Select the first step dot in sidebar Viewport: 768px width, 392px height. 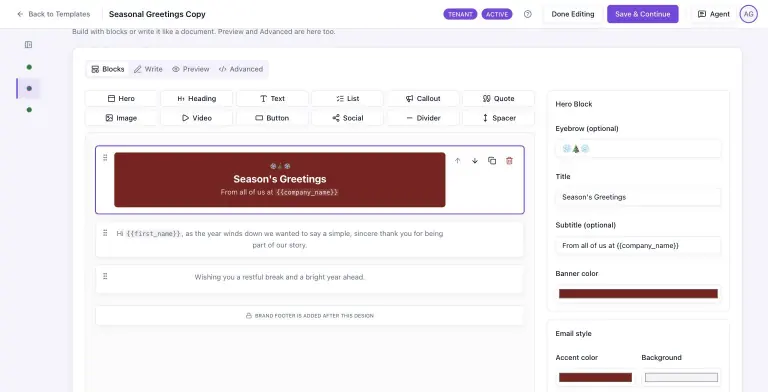(29, 67)
